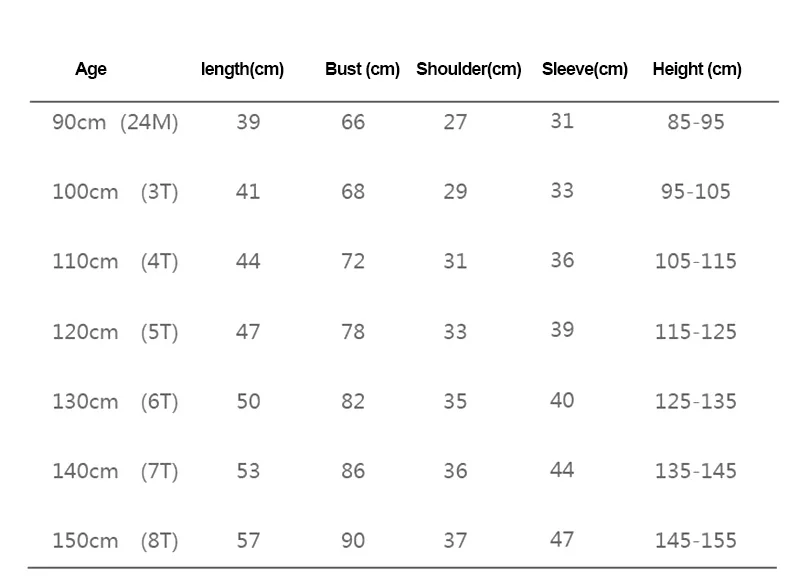Click the 85-95 height range cell

point(695,123)
